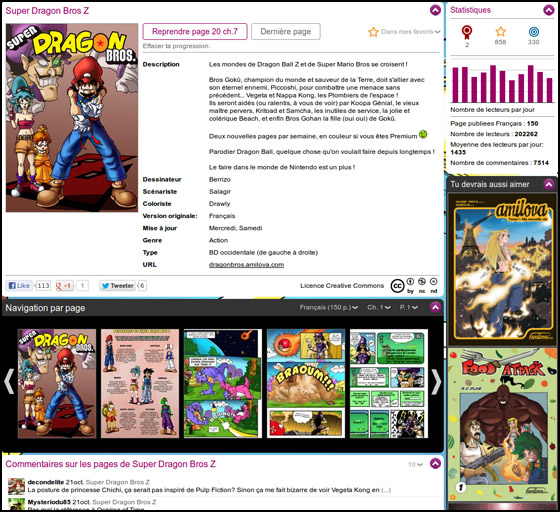Image resolution: width=560 pixels, height=512 pixels.
Task: Go to previous page thumbnails with left arrow
Action: [9, 382]
